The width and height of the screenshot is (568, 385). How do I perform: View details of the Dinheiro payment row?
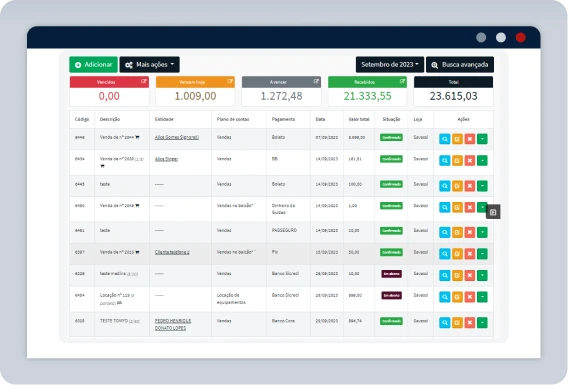[444, 207]
